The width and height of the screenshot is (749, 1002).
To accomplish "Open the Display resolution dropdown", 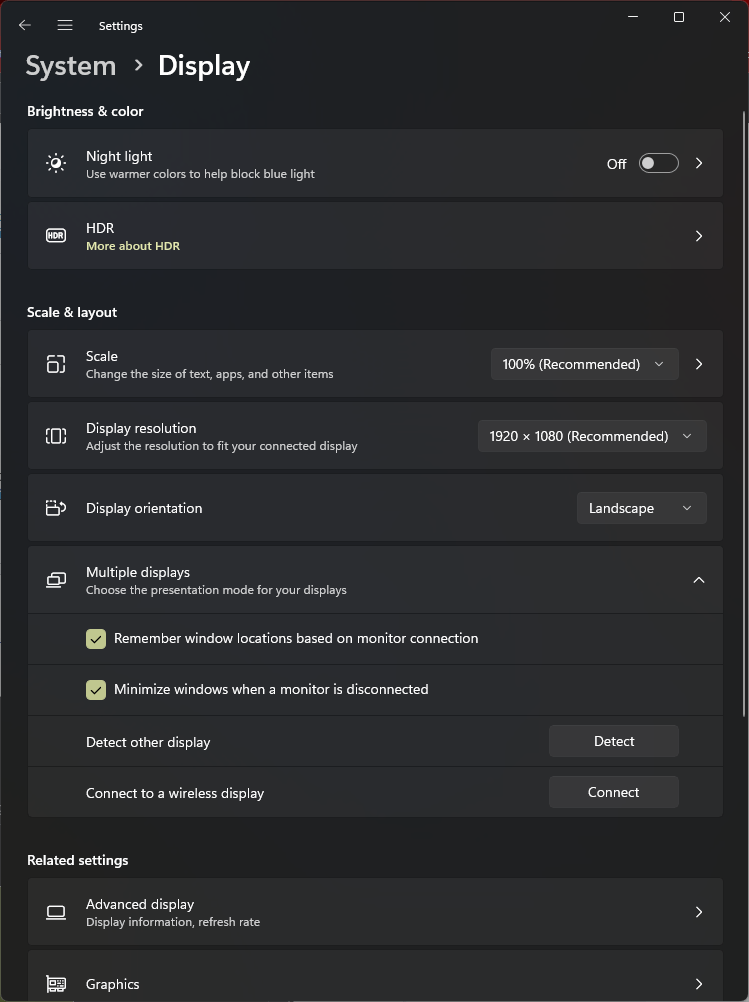I will tap(591, 435).
